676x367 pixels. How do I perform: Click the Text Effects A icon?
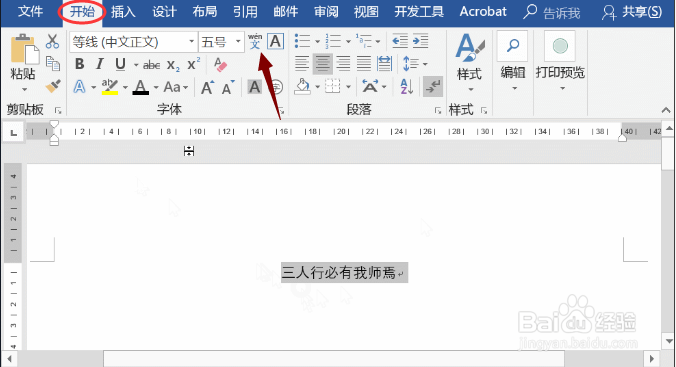tap(79, 87)
